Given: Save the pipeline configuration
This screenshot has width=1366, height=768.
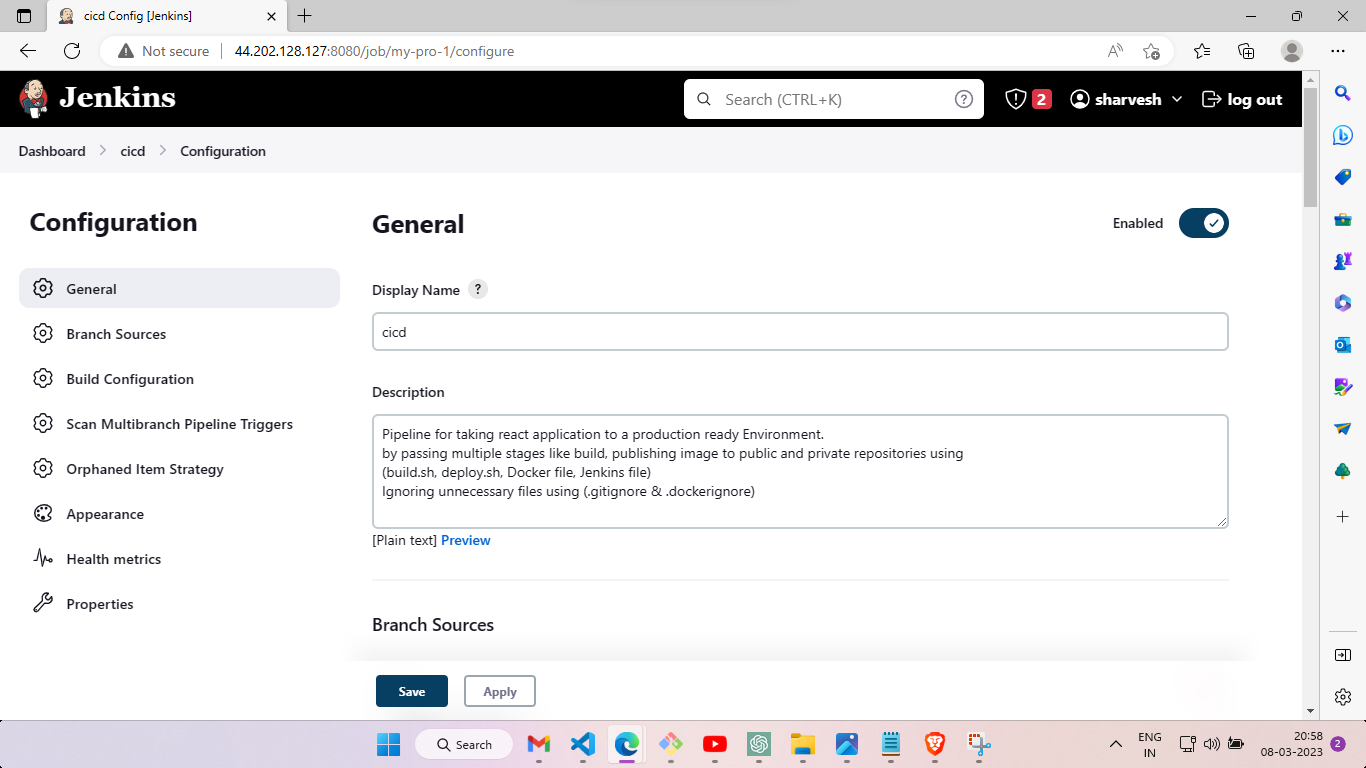Looking at the screenshot, I should tap(411, 691).
